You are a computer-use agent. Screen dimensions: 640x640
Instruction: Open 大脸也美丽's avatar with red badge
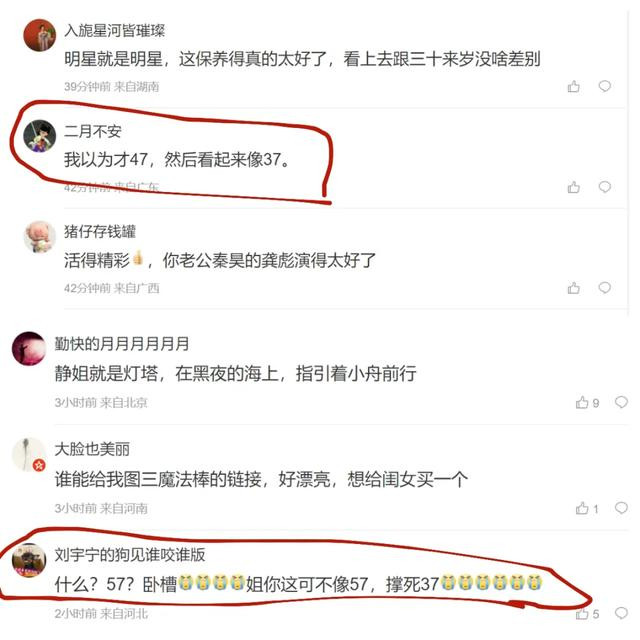coord(29,455)
